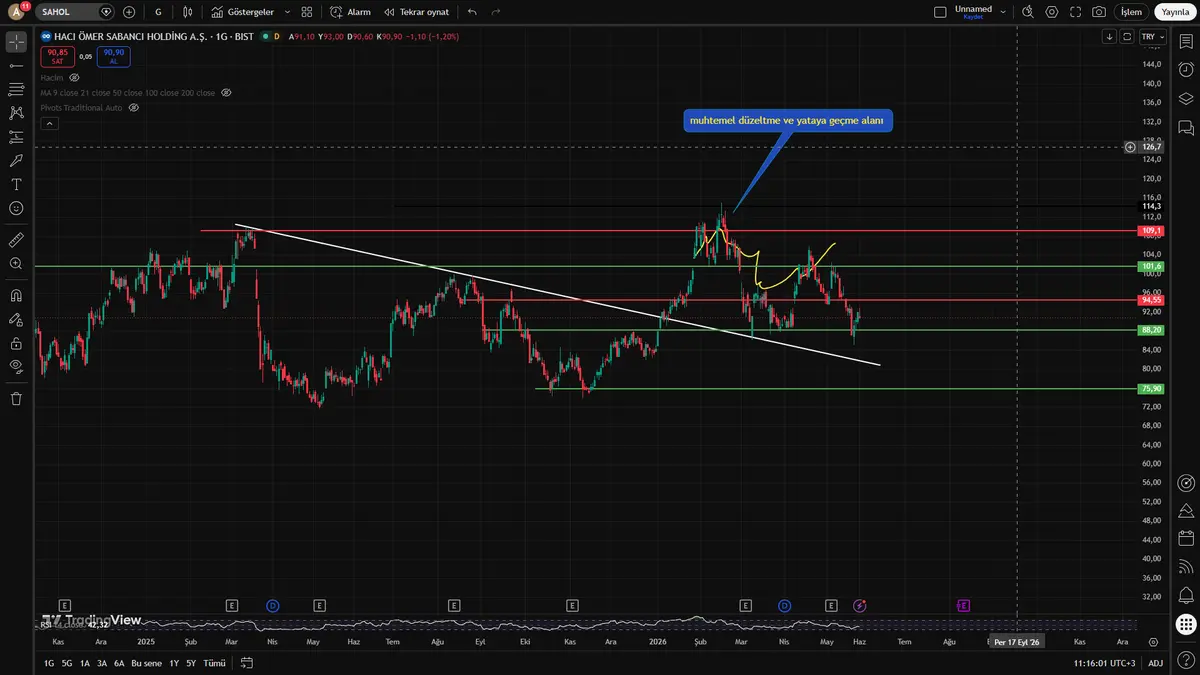Take a chart snapshot with camera icon
This screenshot has height=675, width=1200.
(1099, 12)
